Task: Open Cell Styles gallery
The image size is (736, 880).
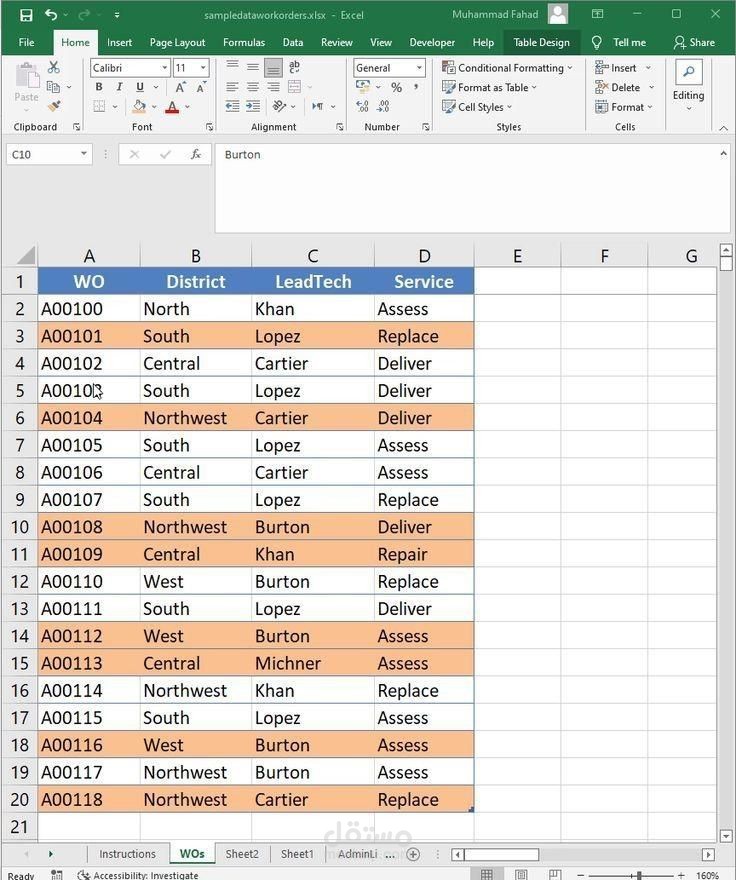Action: coord(477,107)
